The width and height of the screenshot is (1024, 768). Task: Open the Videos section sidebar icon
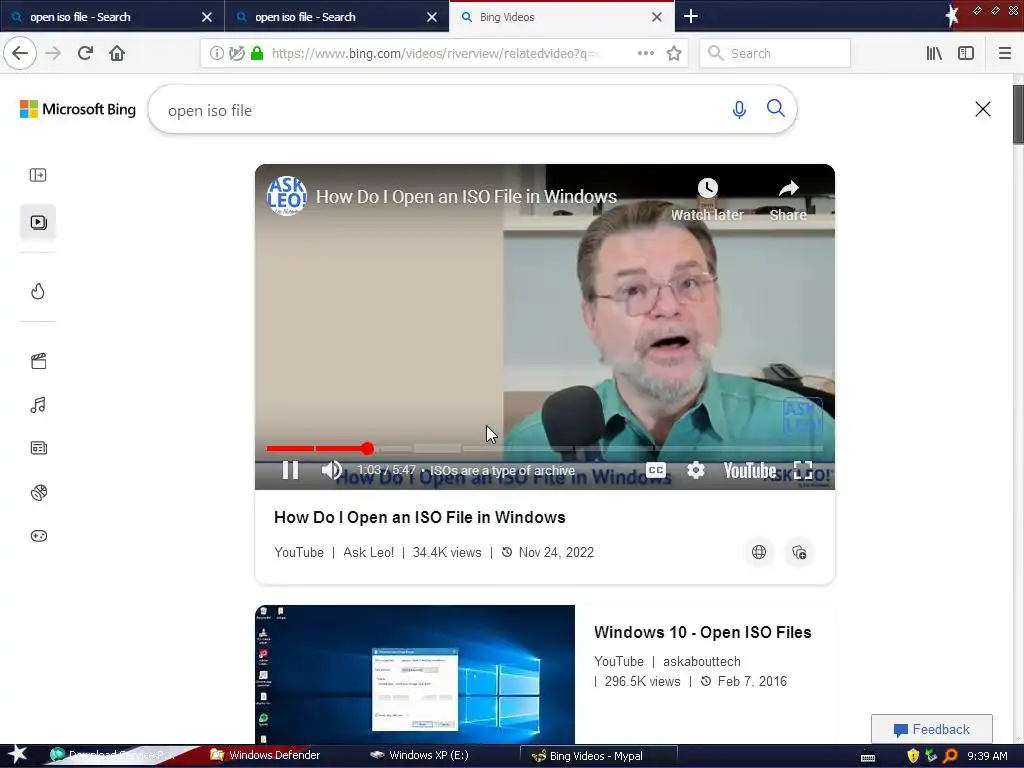point(38,222)
